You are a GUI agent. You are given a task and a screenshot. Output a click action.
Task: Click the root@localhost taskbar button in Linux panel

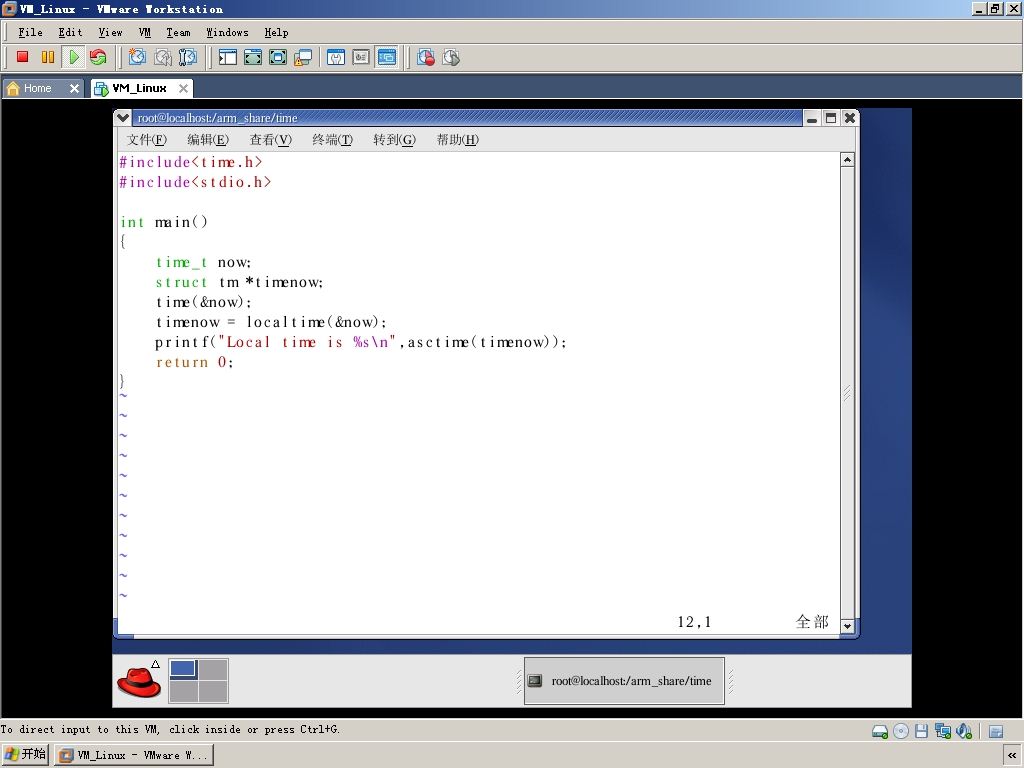click(x=624, y=681)
